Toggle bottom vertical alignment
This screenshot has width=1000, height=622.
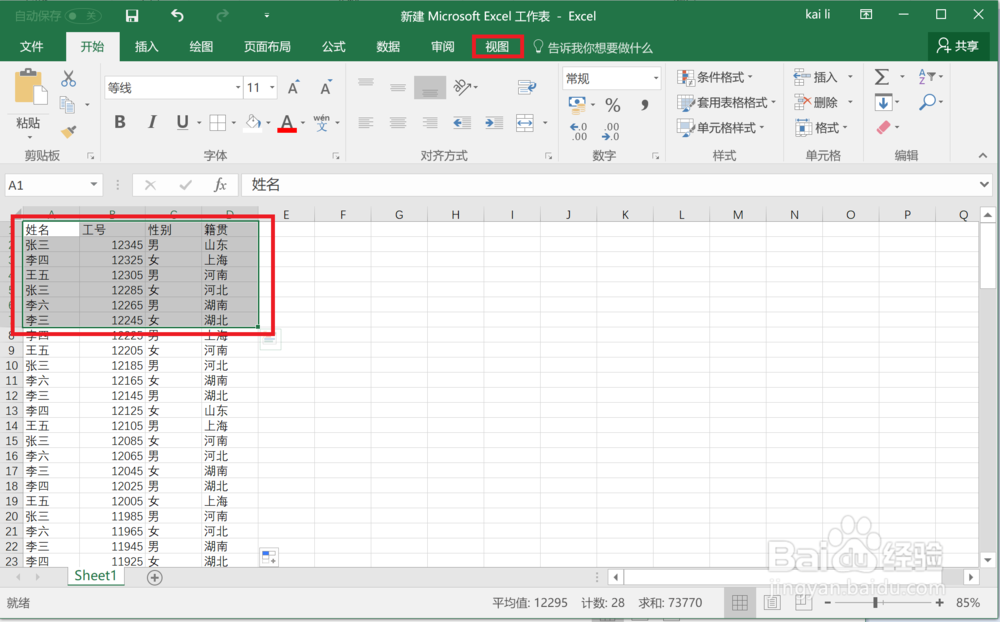[x=430, y=87]
